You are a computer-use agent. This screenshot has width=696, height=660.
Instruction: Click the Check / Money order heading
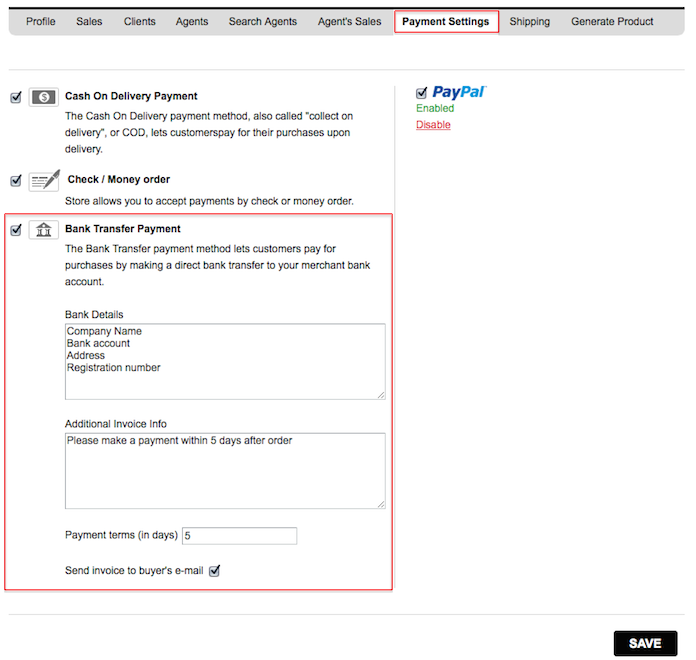pyautogui.click(x=119, y=179)
